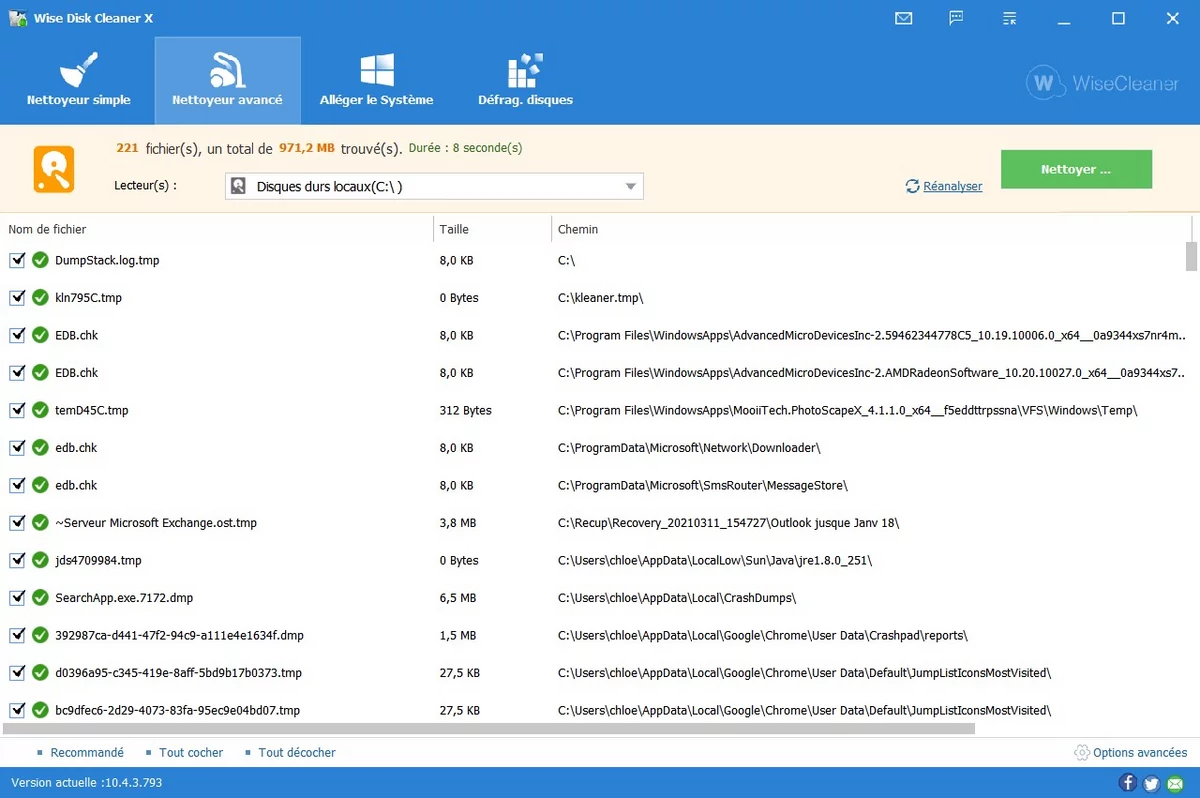The width and height of the screenshot is (1200, 798).
Task: Click the Recommandé link
Action: [x=87, y=752]
